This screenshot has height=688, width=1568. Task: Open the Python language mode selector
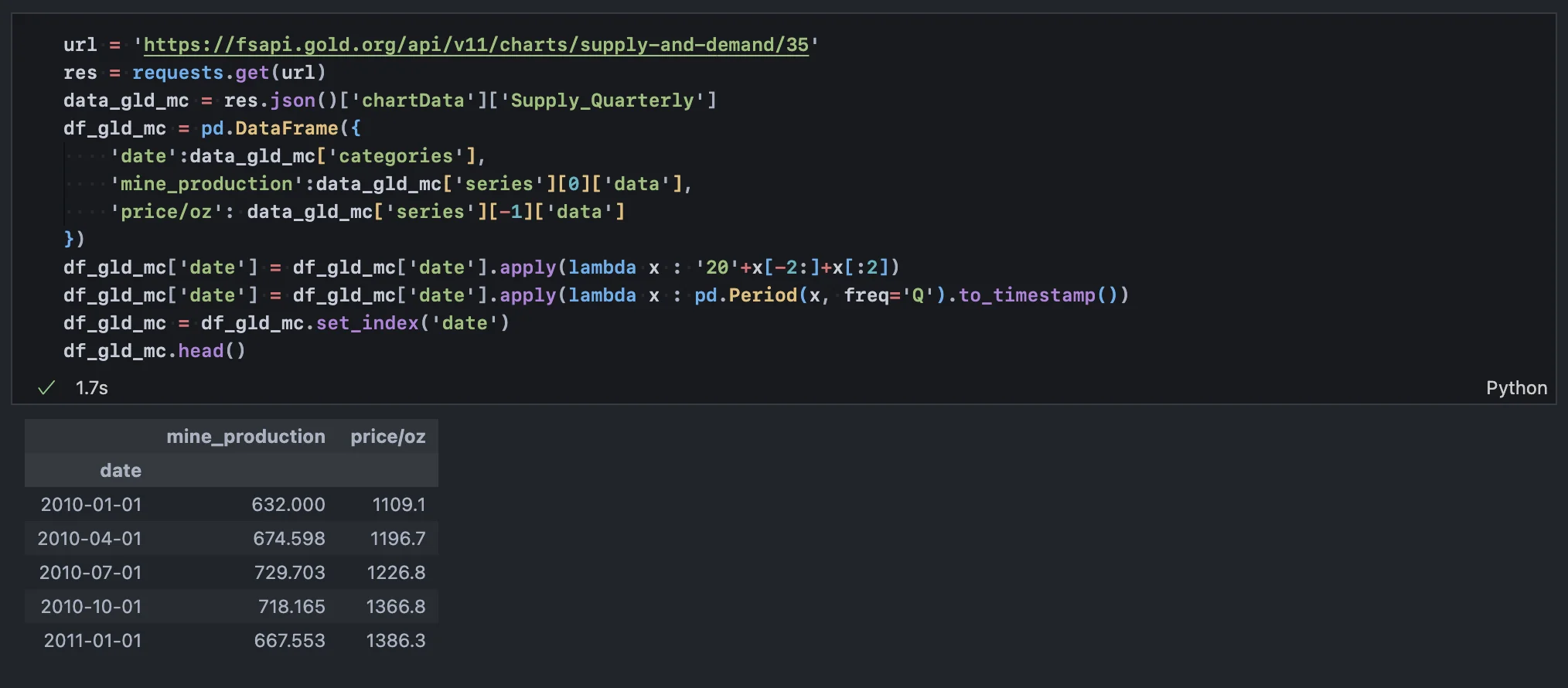click(1515, 388)
